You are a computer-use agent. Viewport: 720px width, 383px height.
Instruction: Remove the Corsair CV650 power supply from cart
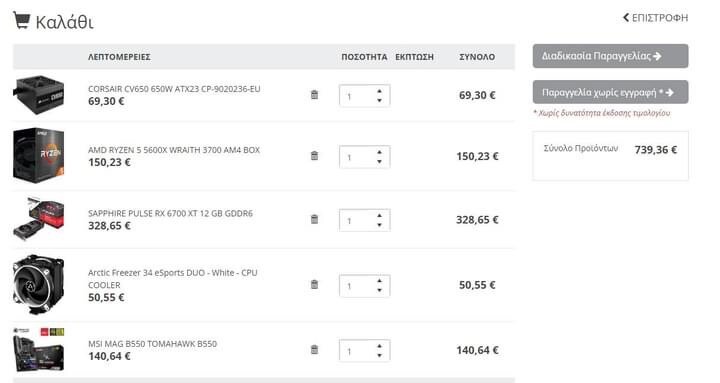(314, 95)
